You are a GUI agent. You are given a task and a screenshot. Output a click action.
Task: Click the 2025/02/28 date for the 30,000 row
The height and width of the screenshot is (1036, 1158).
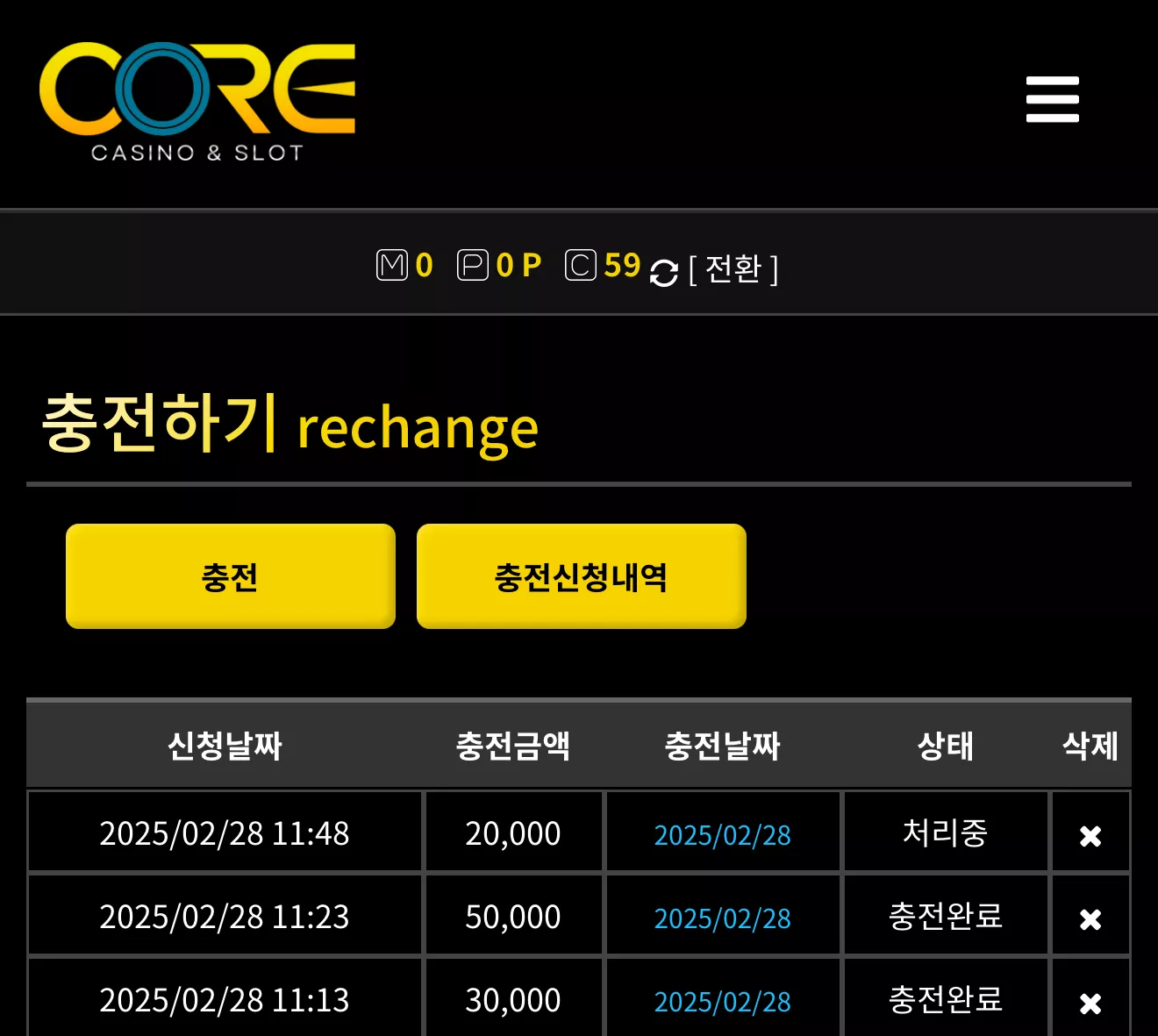pyautogui.click(x=723, y=1002)
